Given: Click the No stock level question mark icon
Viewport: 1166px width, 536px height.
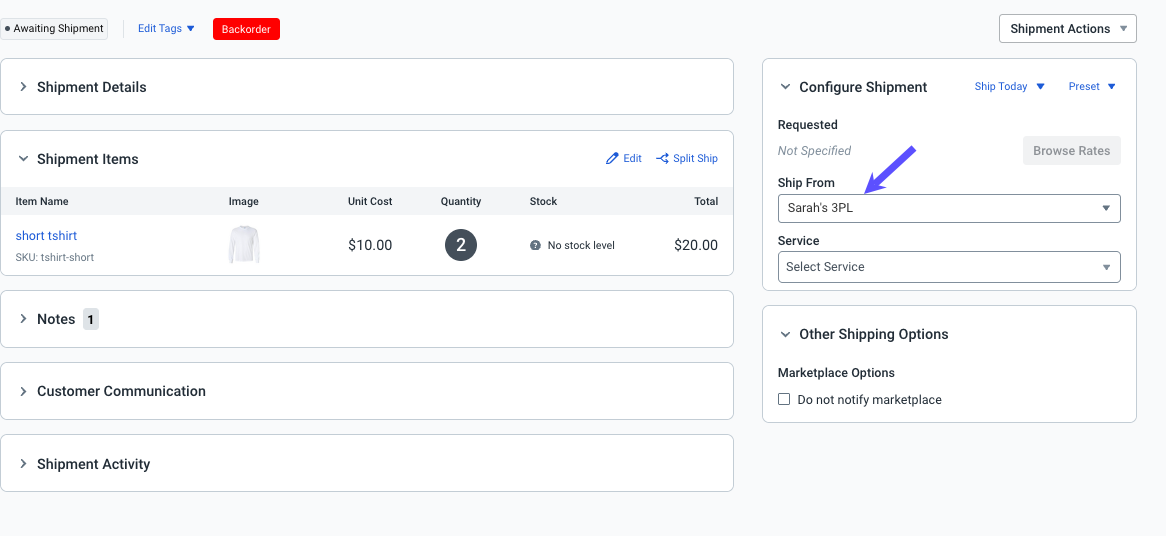Looking at the screenshot, I should [x=536, y=245].
